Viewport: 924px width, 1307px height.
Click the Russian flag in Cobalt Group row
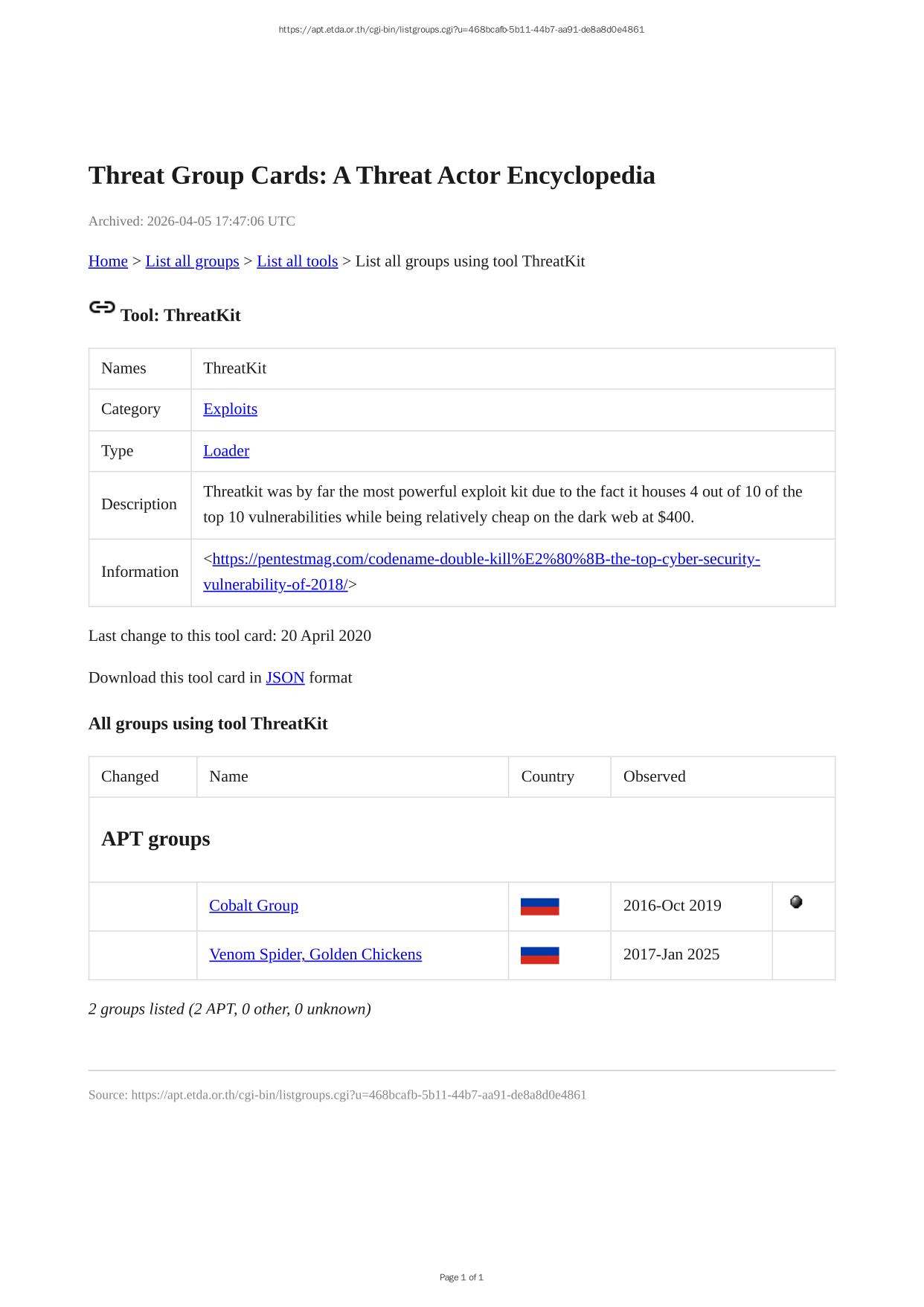pyautogui.click(x=539, y=906)
